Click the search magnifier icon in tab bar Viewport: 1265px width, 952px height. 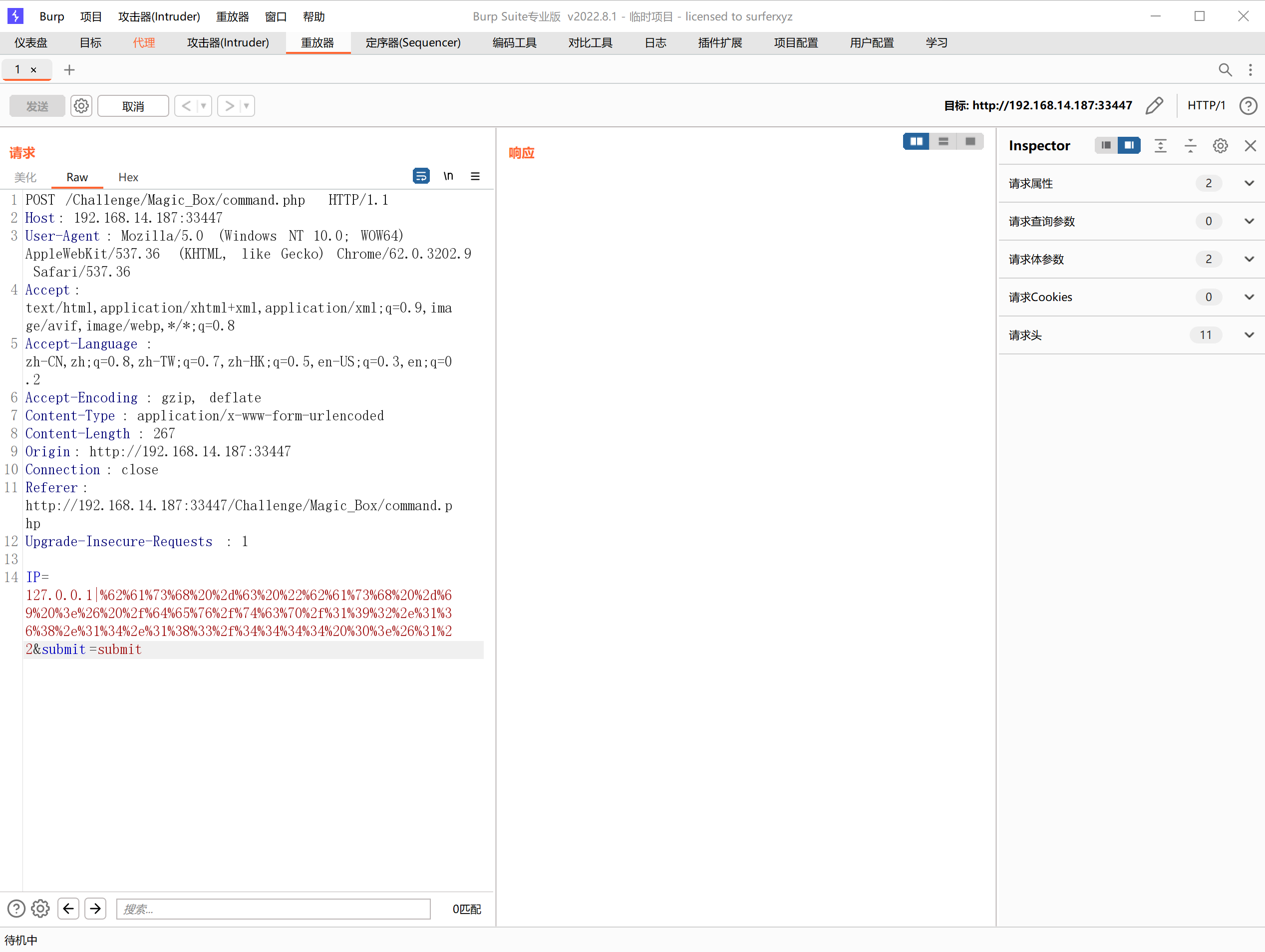tap(1225, 70)
